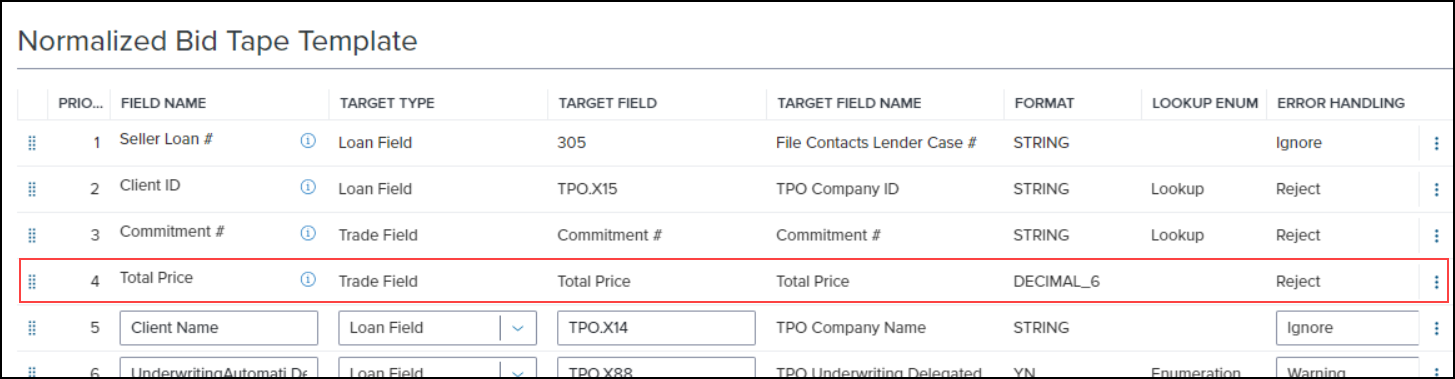Click info icon next to Seller Loan #
This screenshot has height=379, width=1455.
308,142
